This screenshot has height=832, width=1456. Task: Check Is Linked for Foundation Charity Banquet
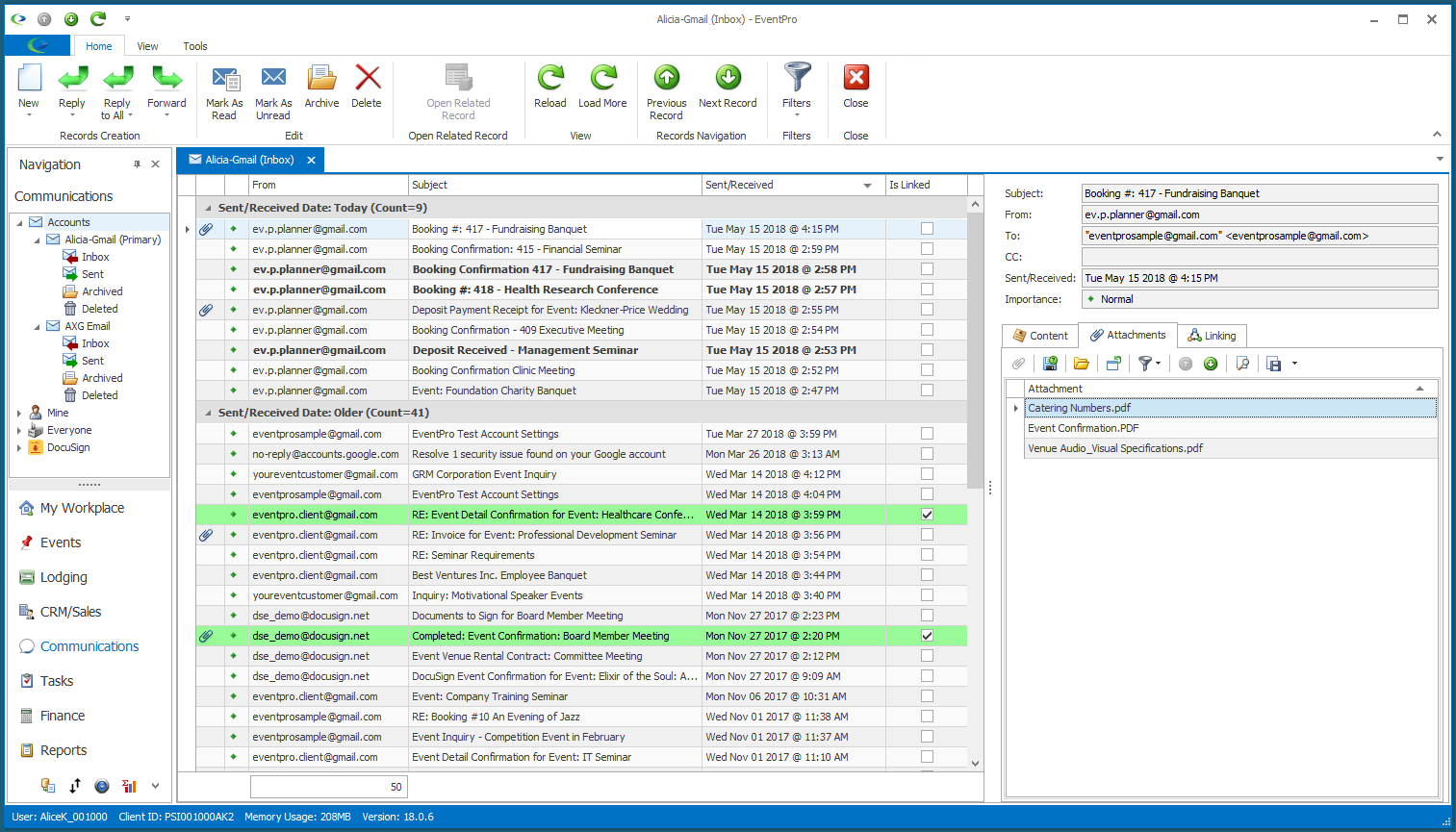927,391
